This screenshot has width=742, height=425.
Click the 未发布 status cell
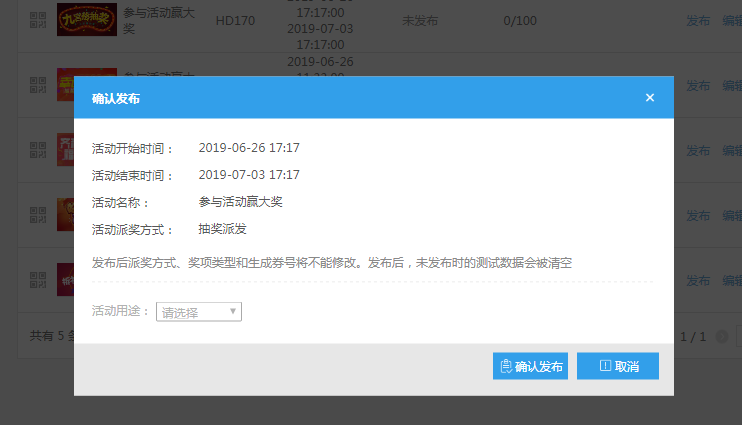pyautogui.click(x=420, y=21)
